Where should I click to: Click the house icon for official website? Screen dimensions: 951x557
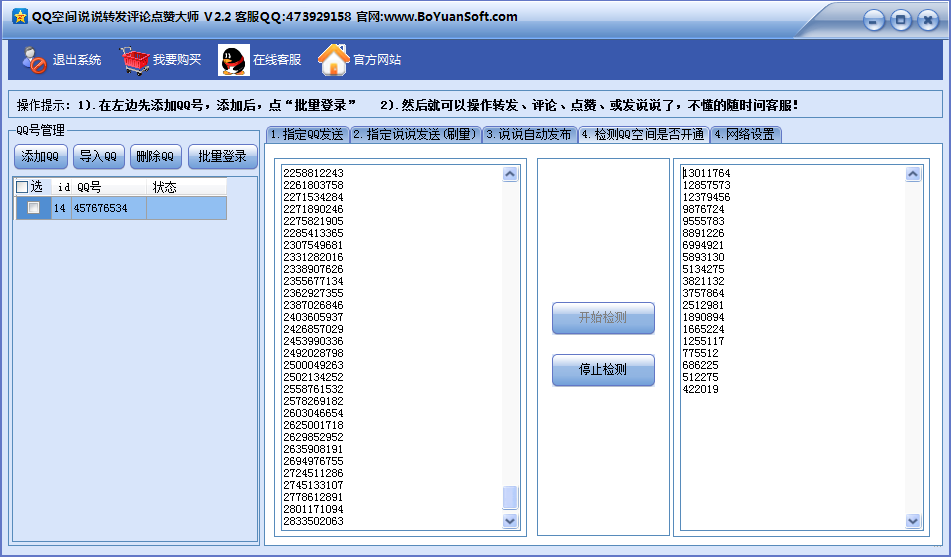coord(334,59)
